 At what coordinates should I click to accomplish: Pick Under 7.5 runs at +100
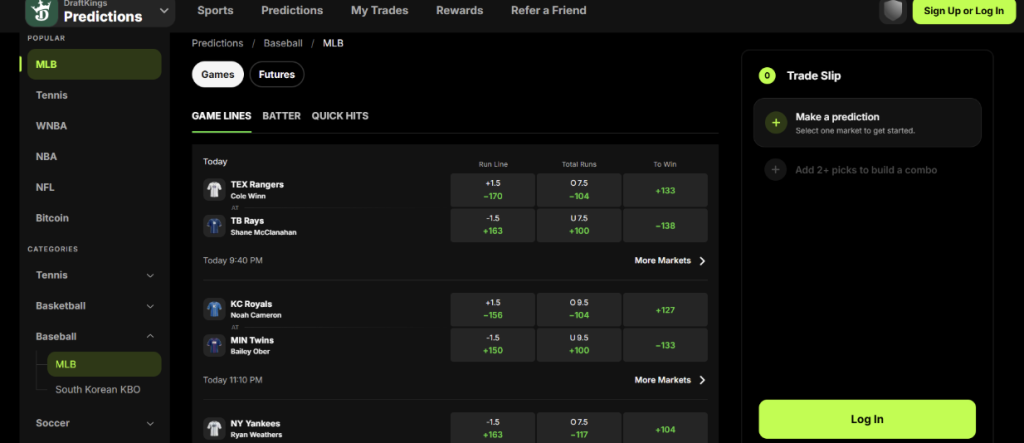[x=579, y=225]
